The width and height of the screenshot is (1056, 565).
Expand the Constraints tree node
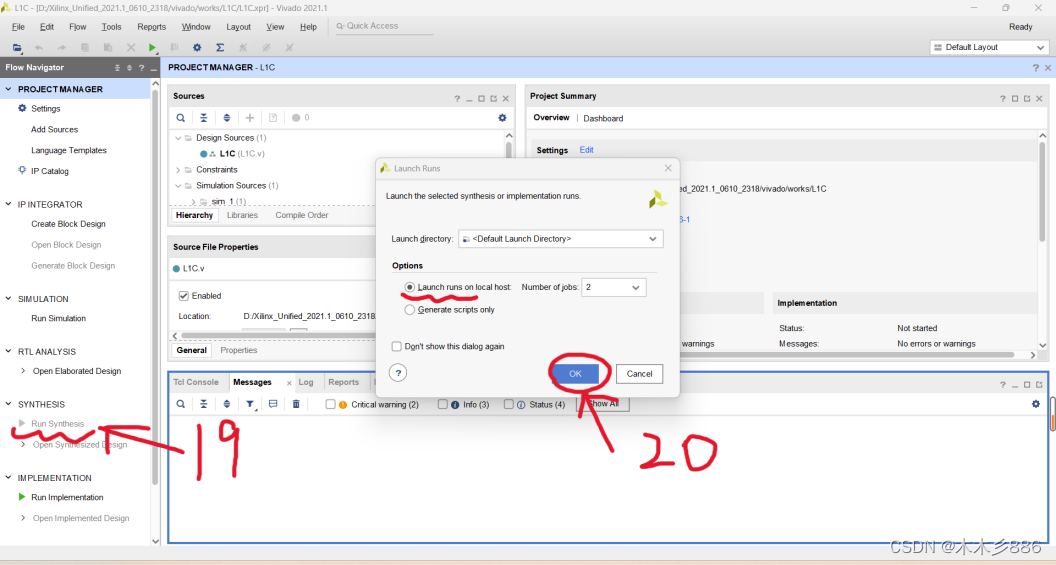coord(178,170)
